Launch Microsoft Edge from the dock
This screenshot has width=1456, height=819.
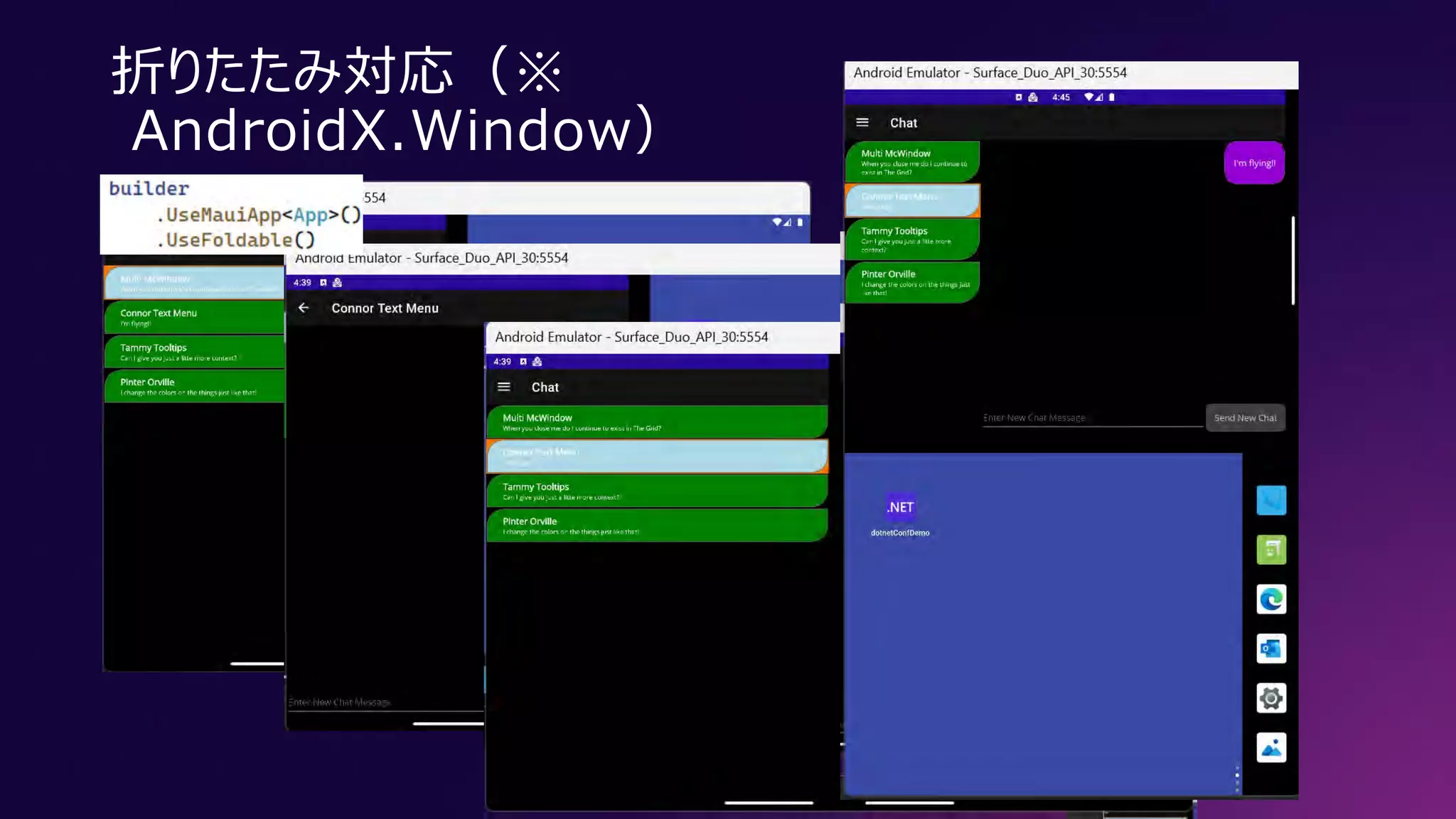(x=1271, y=599)
